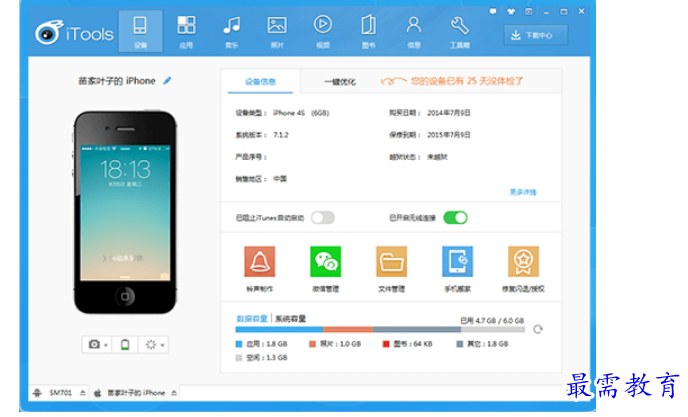Image resolution: width=688 pixels, height=417 pixels.
Task: Click the 图书 : 64 KB legend entry
Action: pos(408,344)
